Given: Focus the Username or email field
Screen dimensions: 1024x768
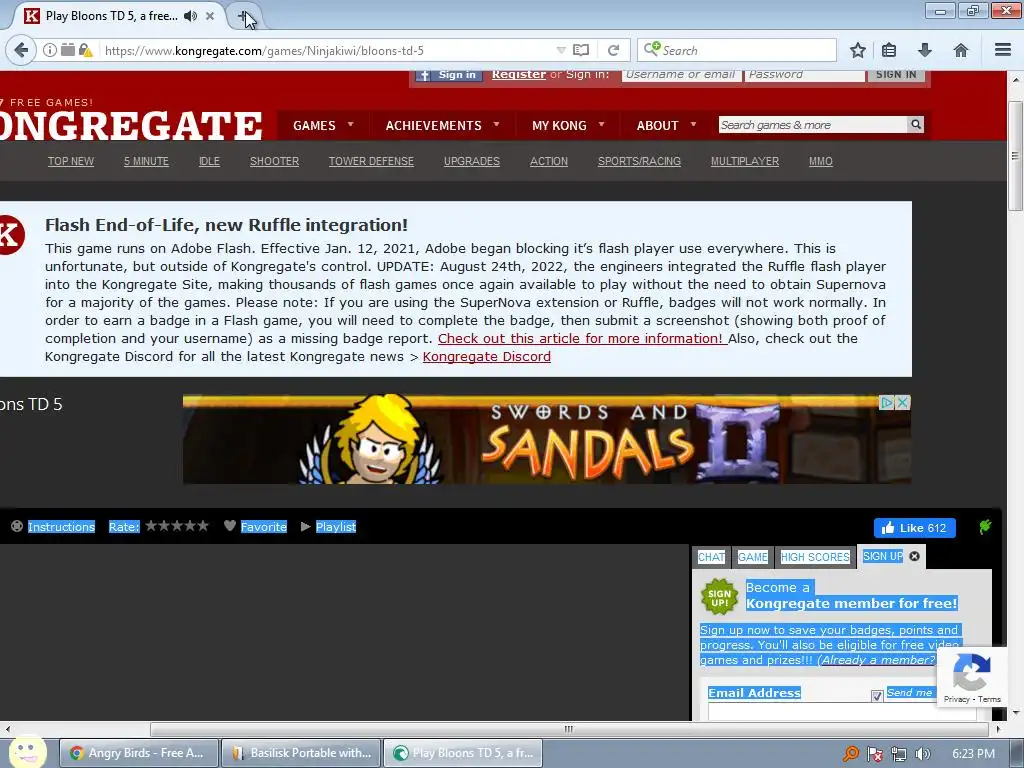Looking at the screenshot, I should point(681,75).
